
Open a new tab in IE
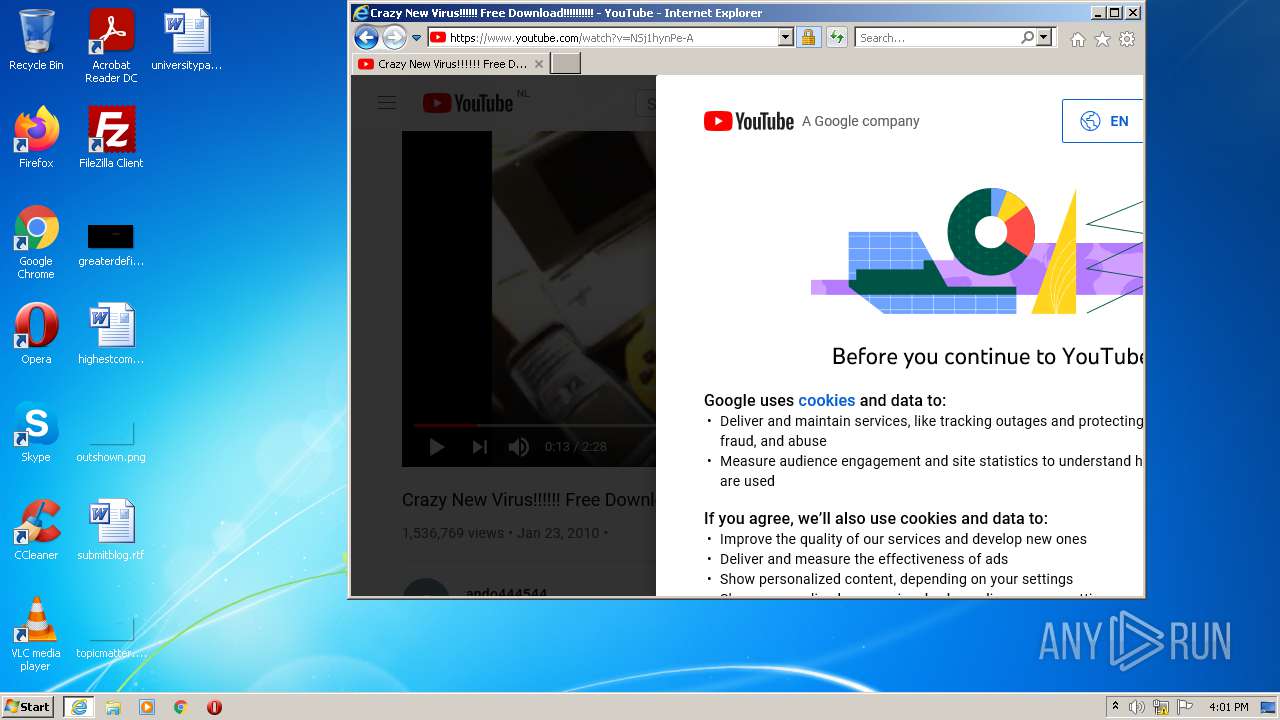[x=565, y=64]
